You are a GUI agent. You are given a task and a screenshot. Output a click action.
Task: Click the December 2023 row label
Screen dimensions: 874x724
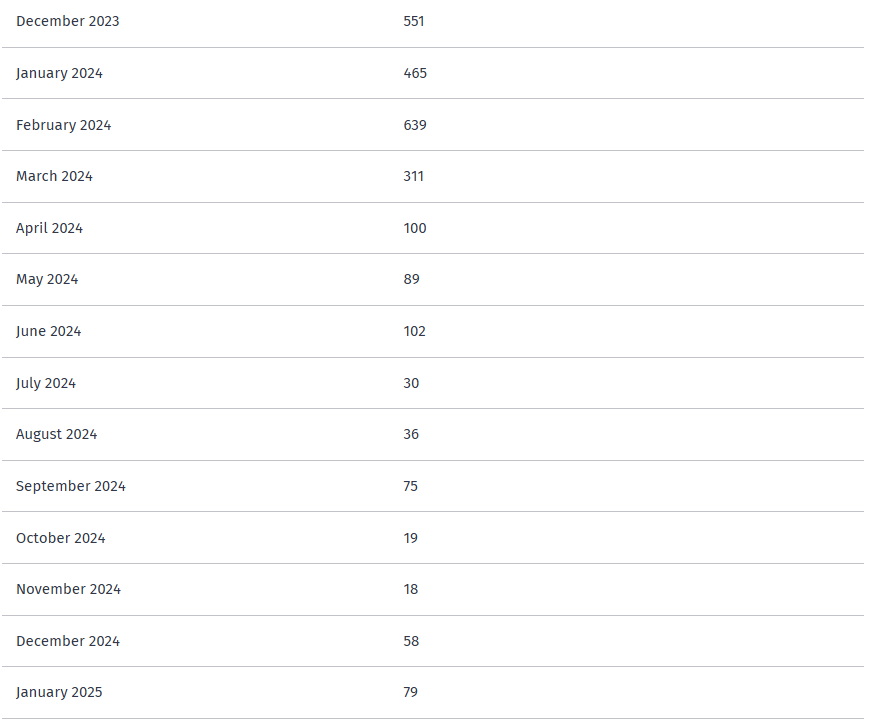click(67, 21)
